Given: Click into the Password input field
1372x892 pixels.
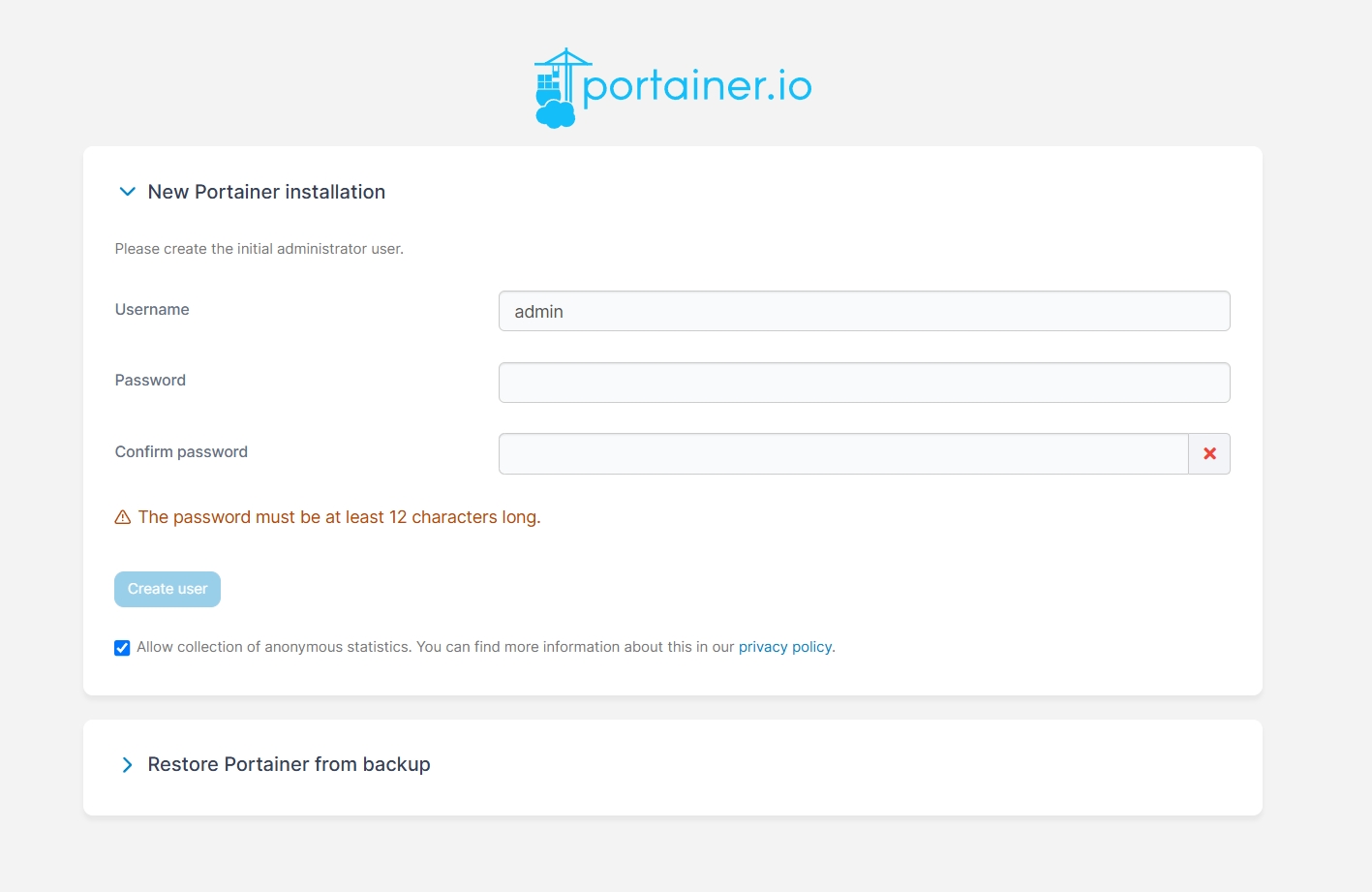Looking at the screenshot, I should coord(864,383).
